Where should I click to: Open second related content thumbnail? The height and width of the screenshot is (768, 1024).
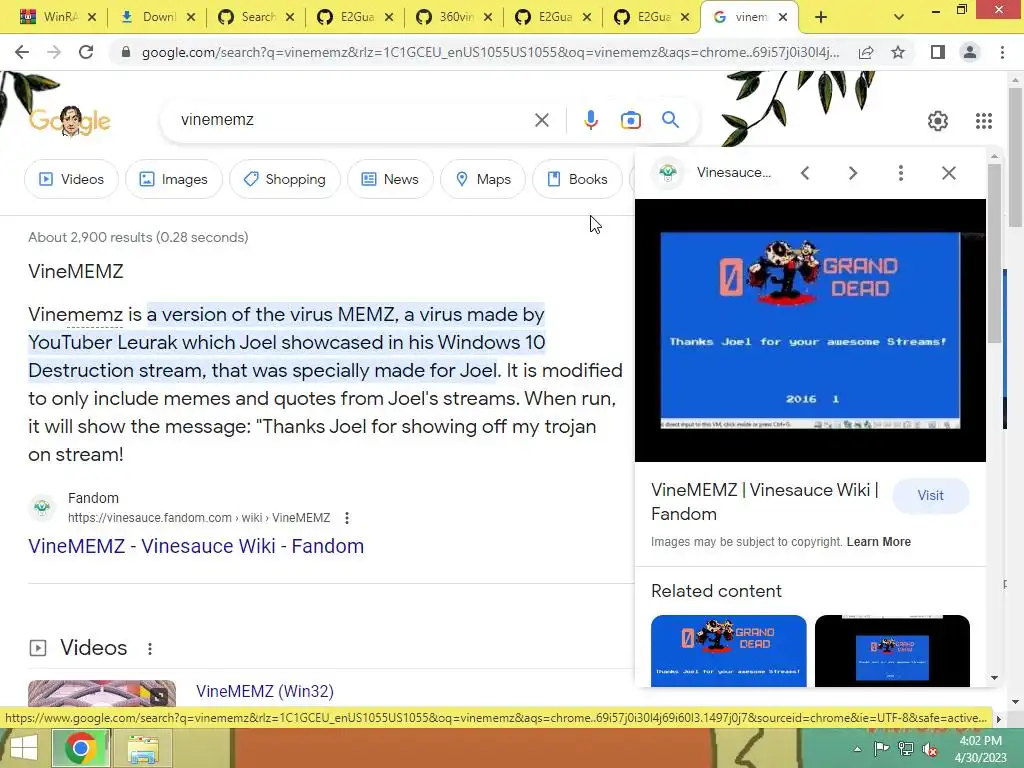tap(892, 650)
